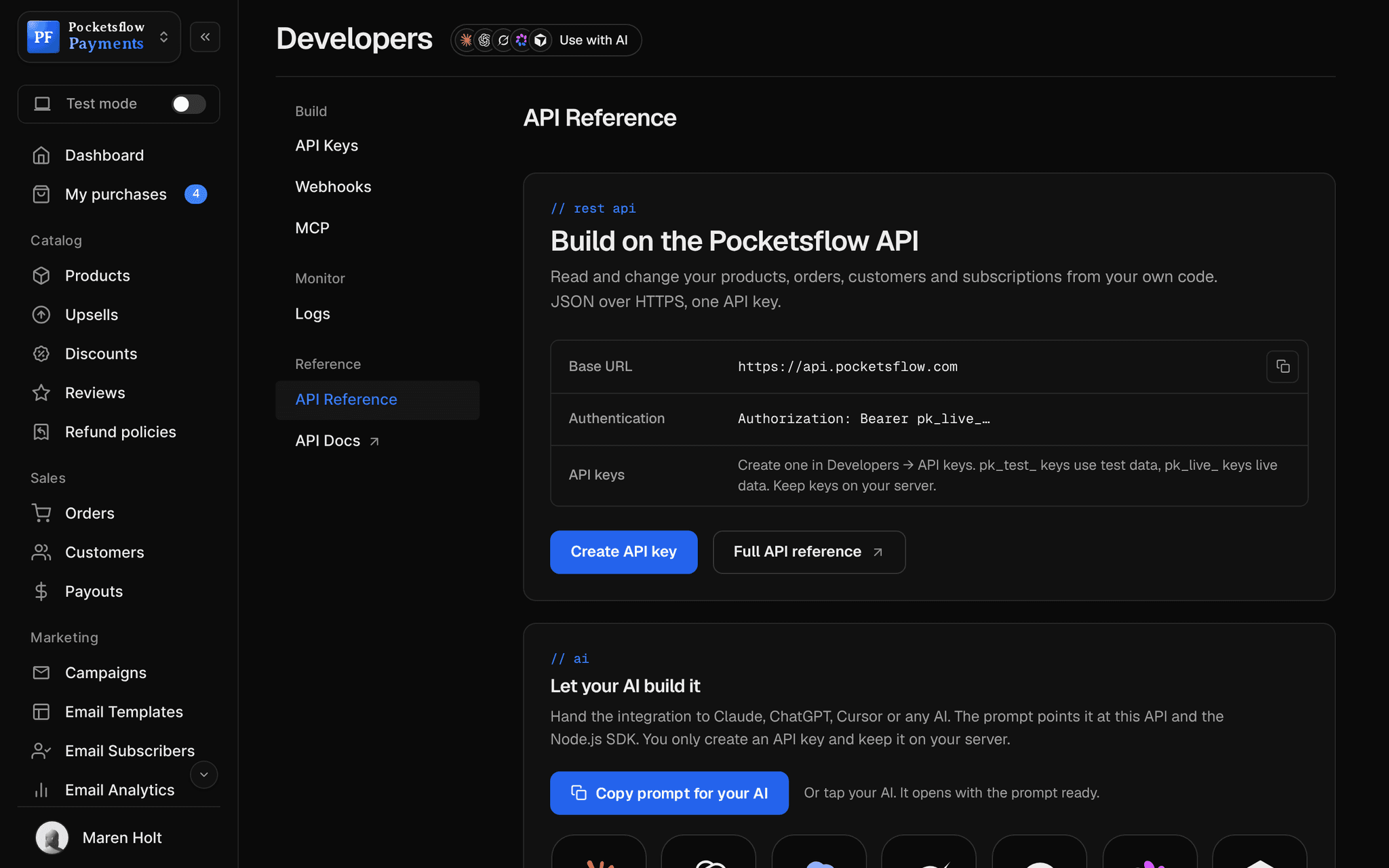Click the Campaigns envelope icon

pyautogui.click(x=41, y=673)
